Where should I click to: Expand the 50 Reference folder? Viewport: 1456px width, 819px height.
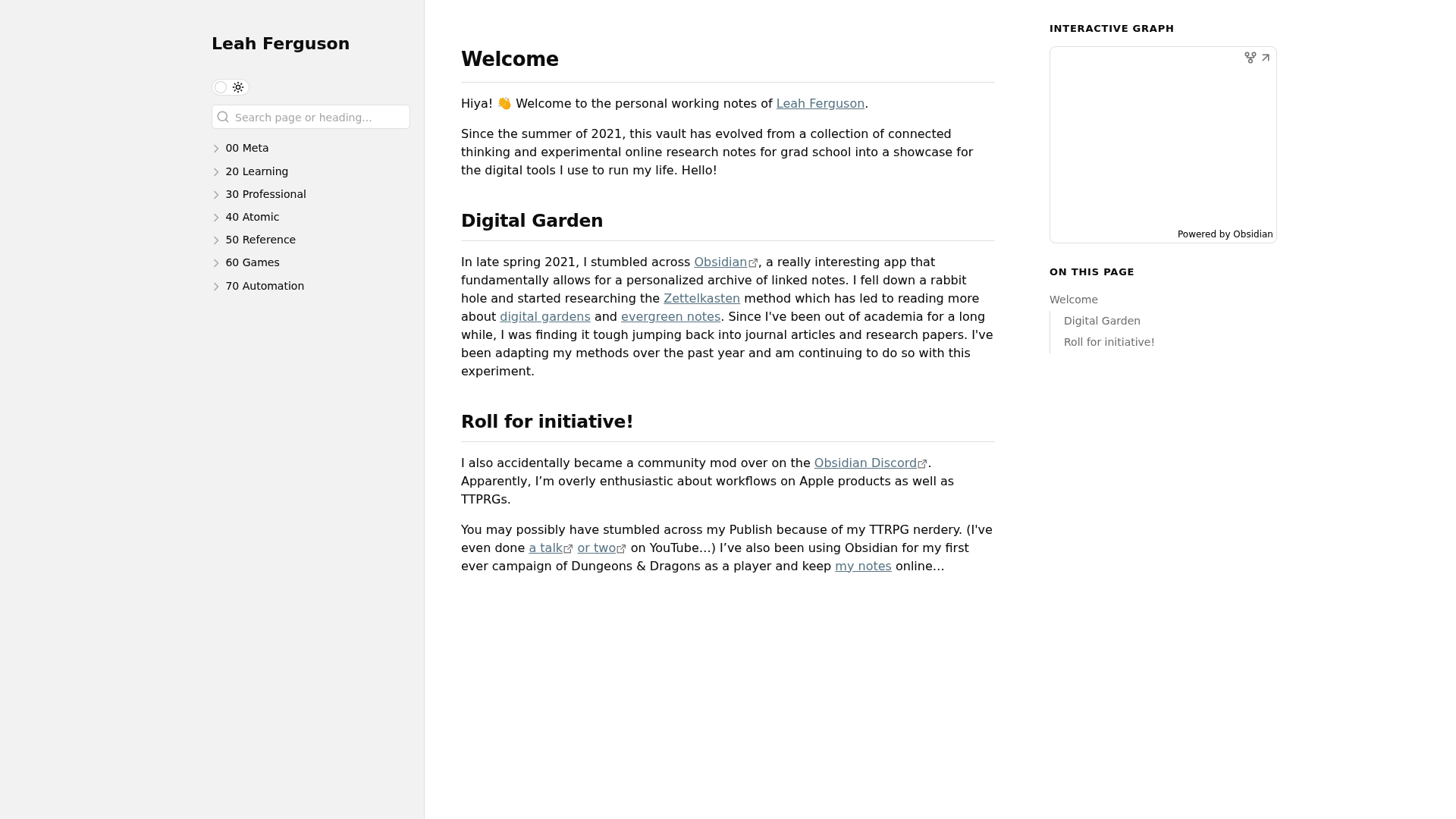coord(253,240)
